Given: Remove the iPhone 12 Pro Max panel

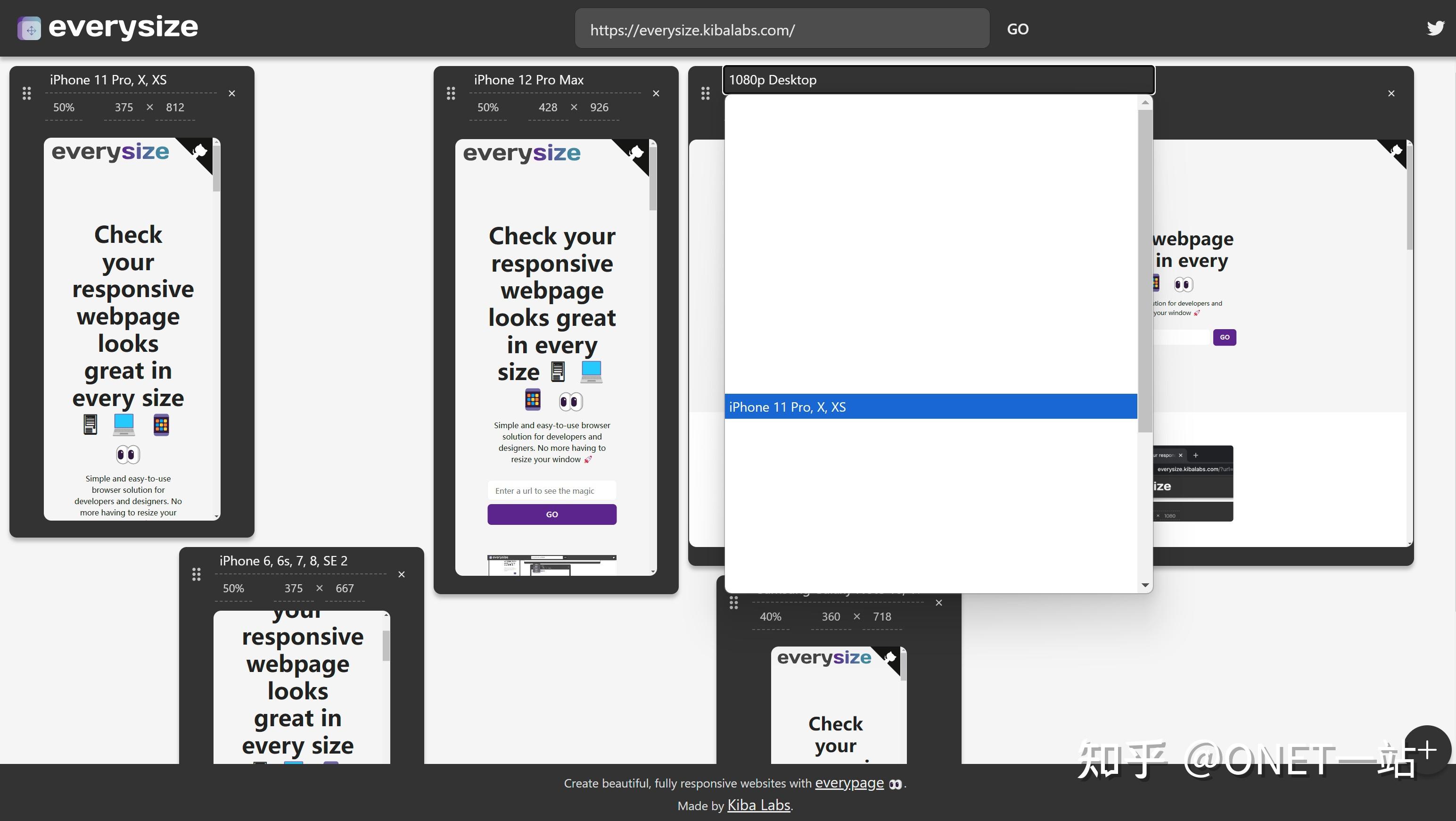Looking at the screenshot, I should click(x=656, y=93).
